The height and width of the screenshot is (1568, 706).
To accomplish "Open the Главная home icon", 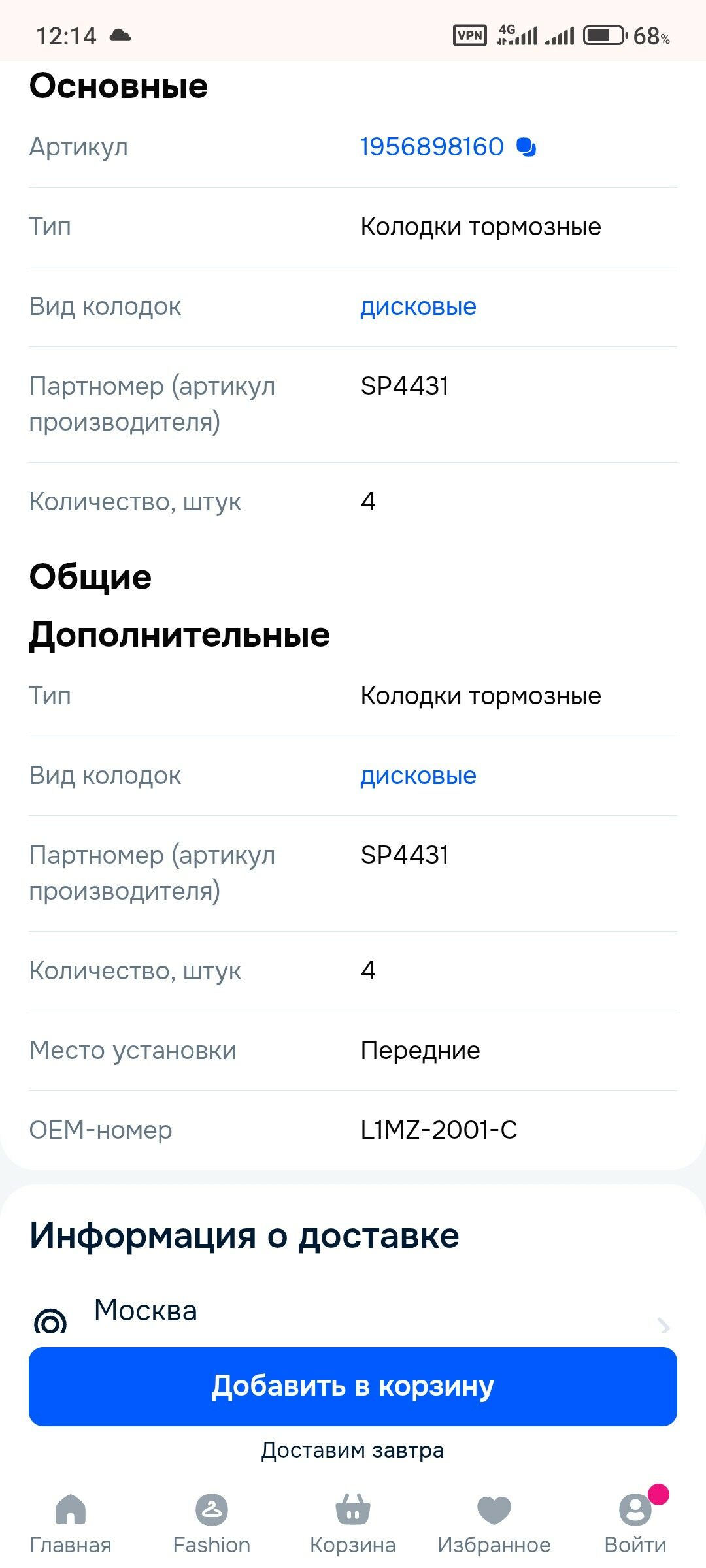I will coord(71,1509).
